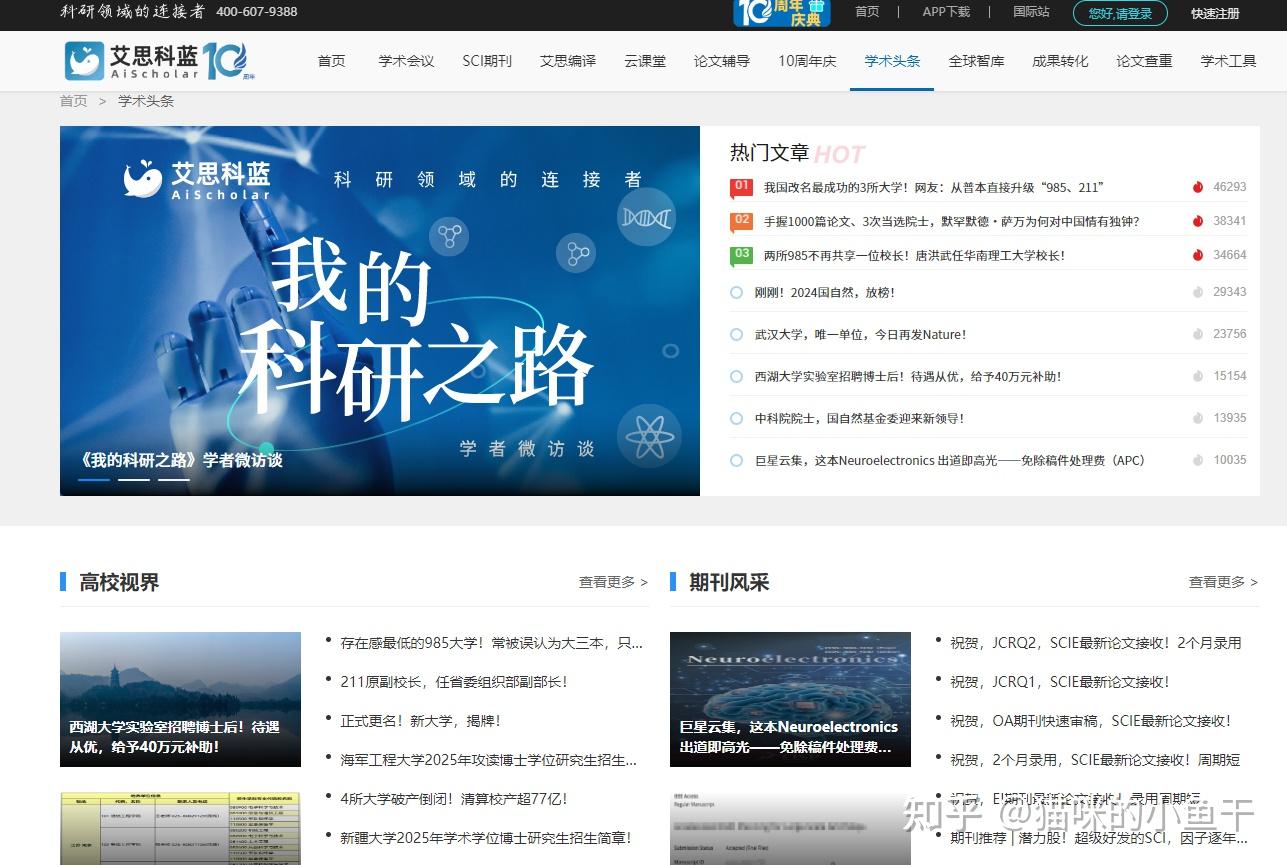Click grey flame icon beside 10035
Screen dimensions: 1287x865
point(1198,460)
